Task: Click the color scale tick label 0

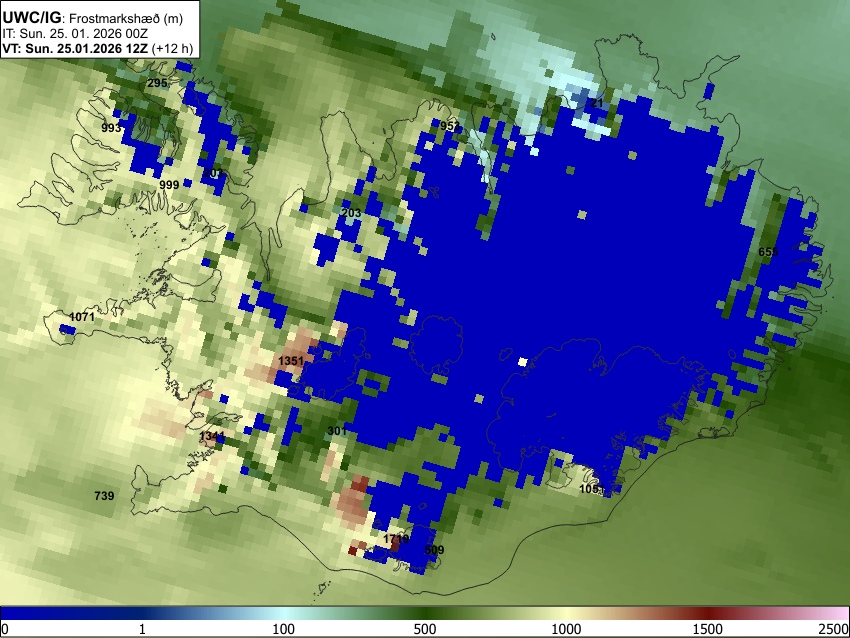Action: [x=5, y=629]
